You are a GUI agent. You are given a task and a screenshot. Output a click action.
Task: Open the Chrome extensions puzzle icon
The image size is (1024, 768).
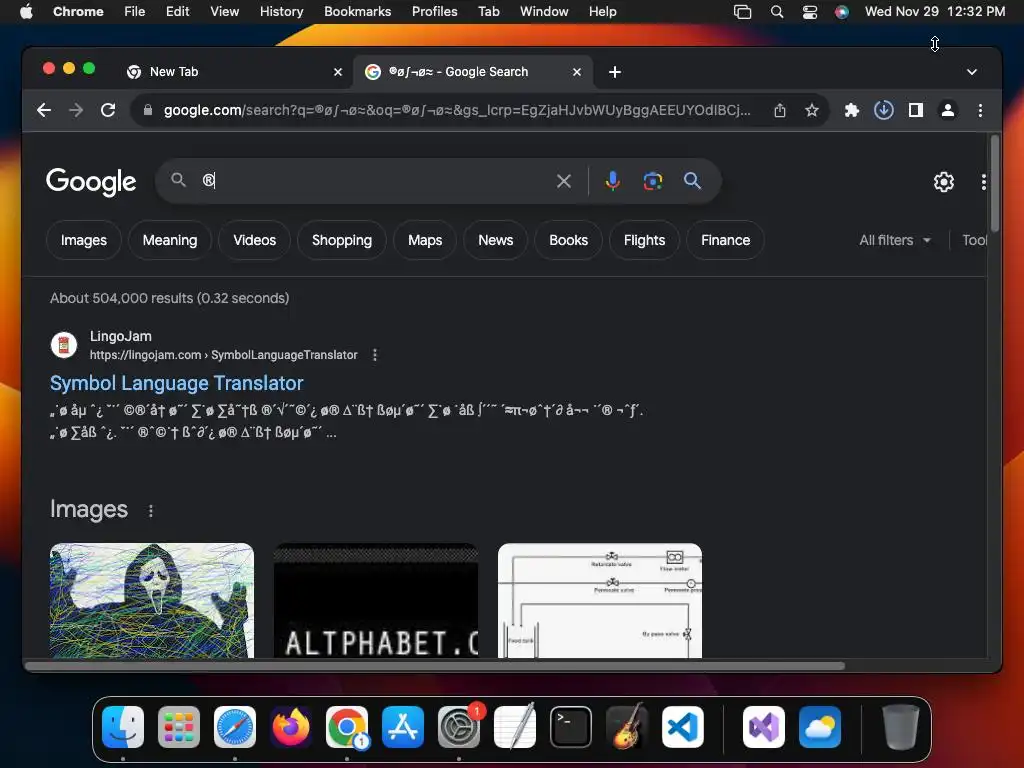pyautogui.click(x=852, y=110)
